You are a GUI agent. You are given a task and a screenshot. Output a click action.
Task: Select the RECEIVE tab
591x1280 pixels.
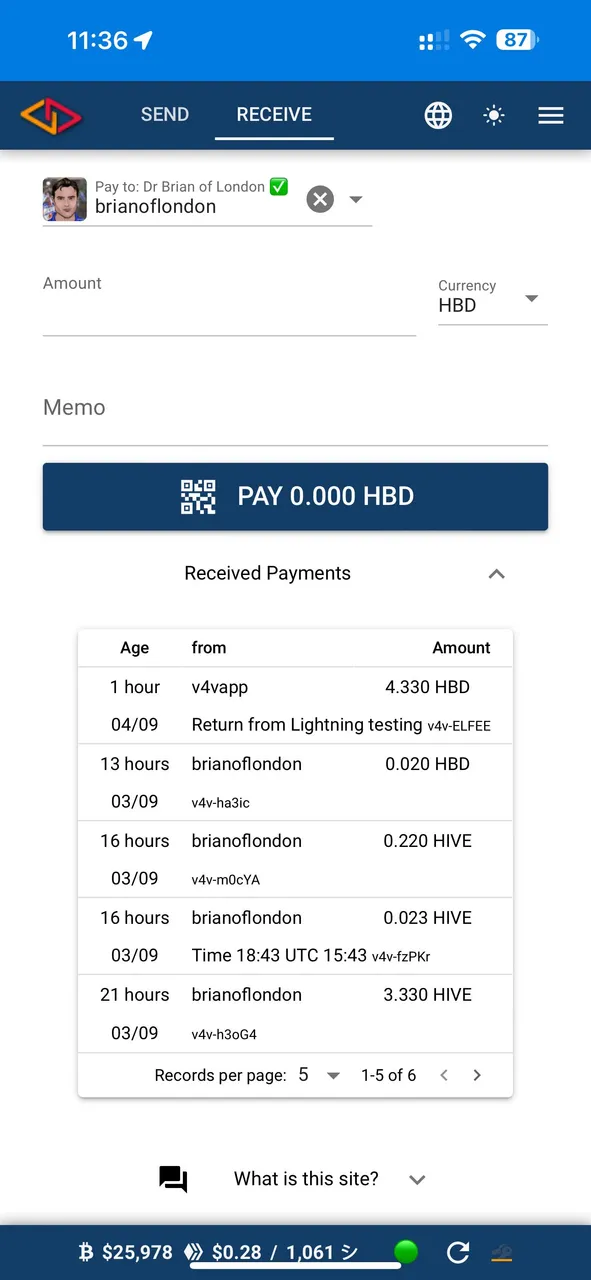click(x=274, y=114)
